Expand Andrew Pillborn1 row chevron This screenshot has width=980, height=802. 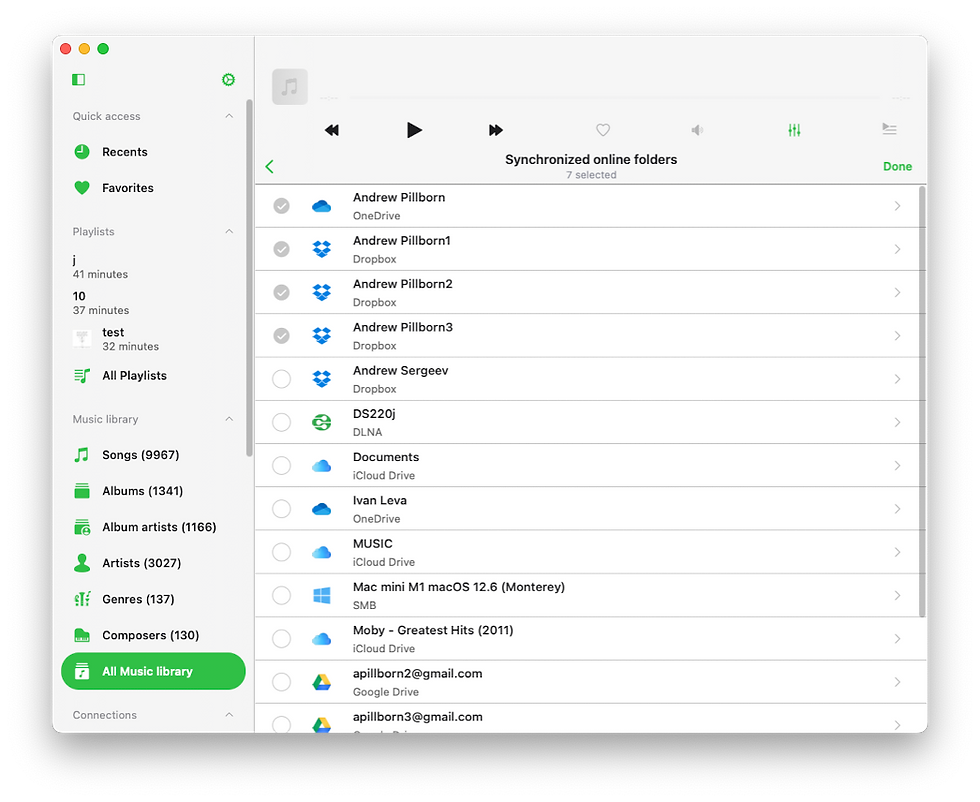pos(898,249)
